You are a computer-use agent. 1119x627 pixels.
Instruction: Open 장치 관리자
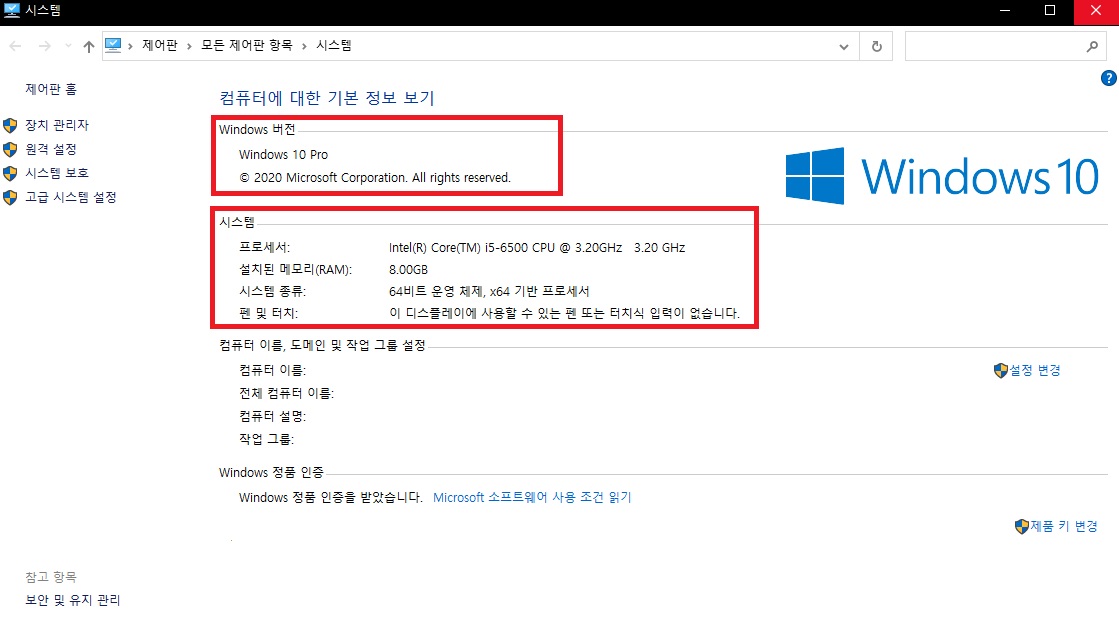[x=57, y=125]
